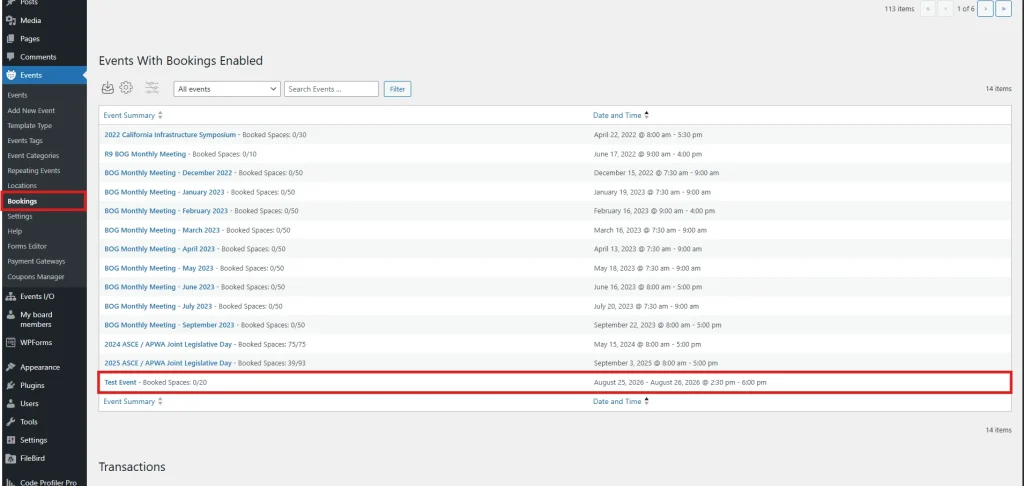This screenshot has height=486, width=1024.
Task: Open BOG Monthly Meeting - July 2023
Action: coord(158,306)
